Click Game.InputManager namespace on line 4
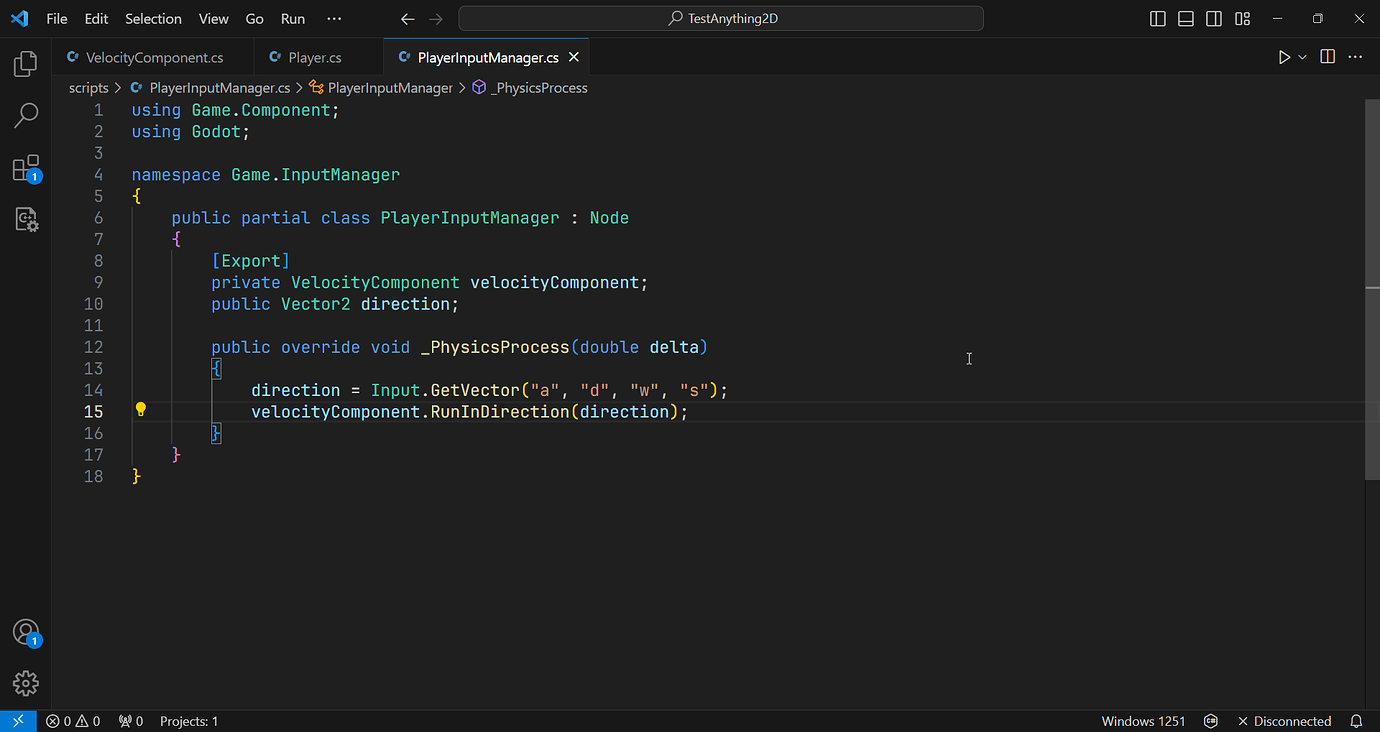The width and height of the screenshot is (1380, 732). click(x=315, y=175)
